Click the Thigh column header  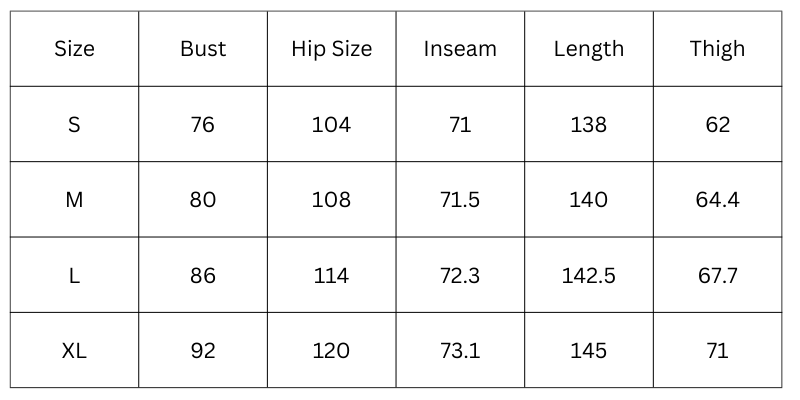717,49
